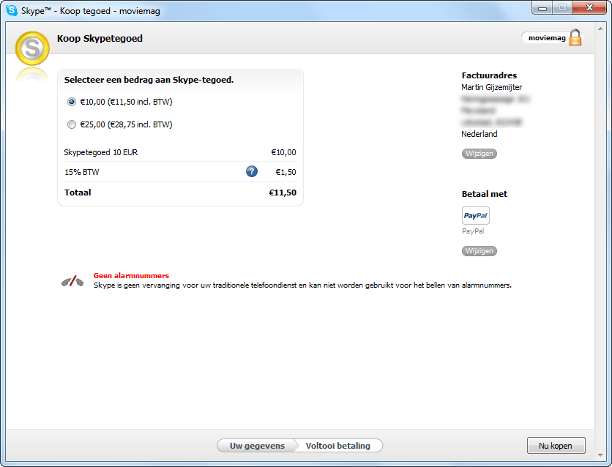
Task: Click the 'Betaal met' heading
Action: tap(484, 194)
